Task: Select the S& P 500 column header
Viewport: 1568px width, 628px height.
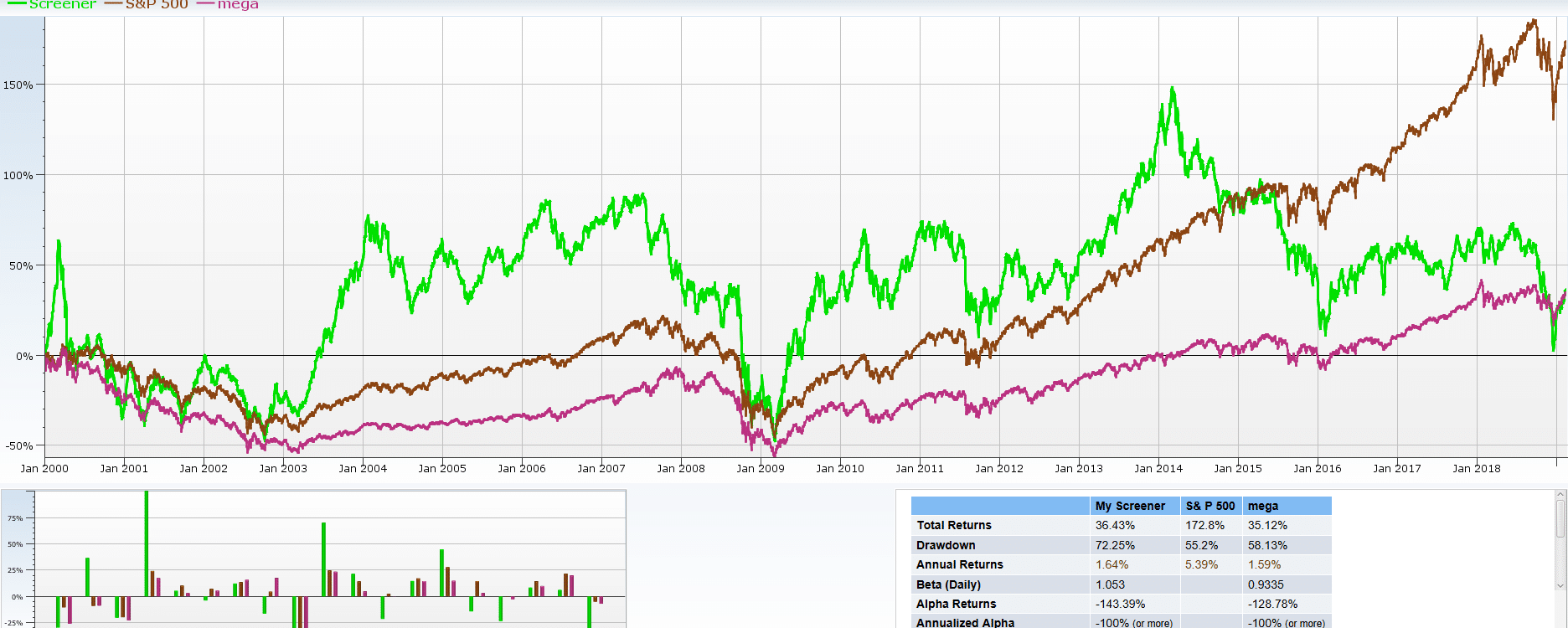Action: coord(1210,506)
